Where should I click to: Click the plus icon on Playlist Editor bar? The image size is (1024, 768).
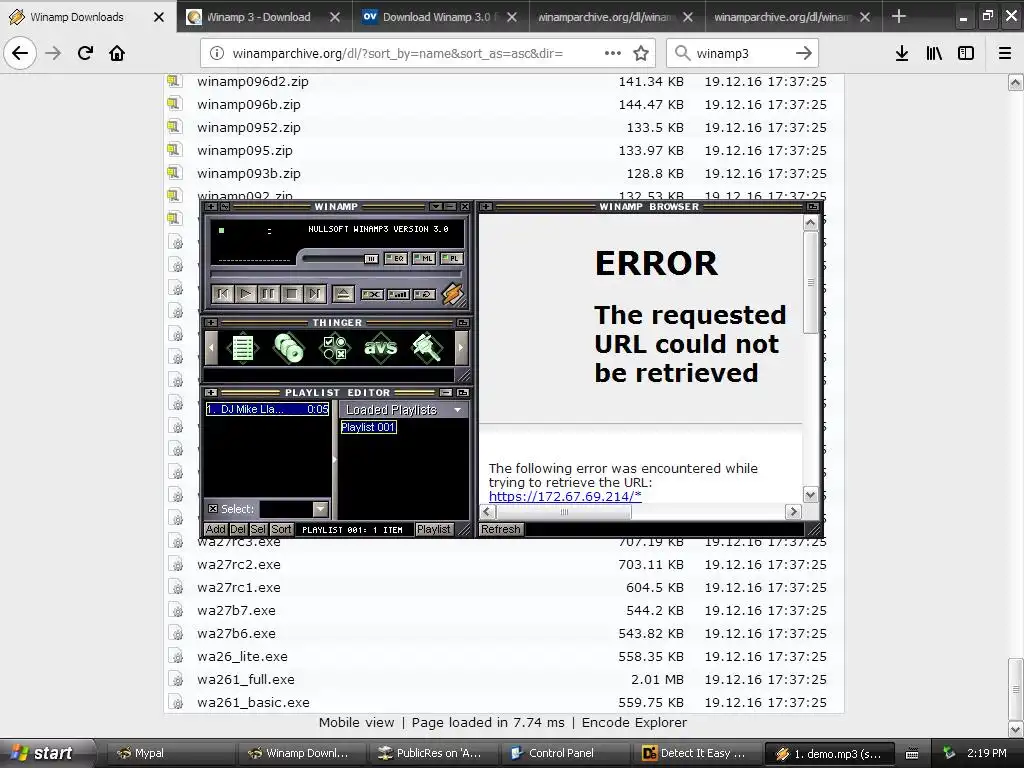click(x=211, y=392)
